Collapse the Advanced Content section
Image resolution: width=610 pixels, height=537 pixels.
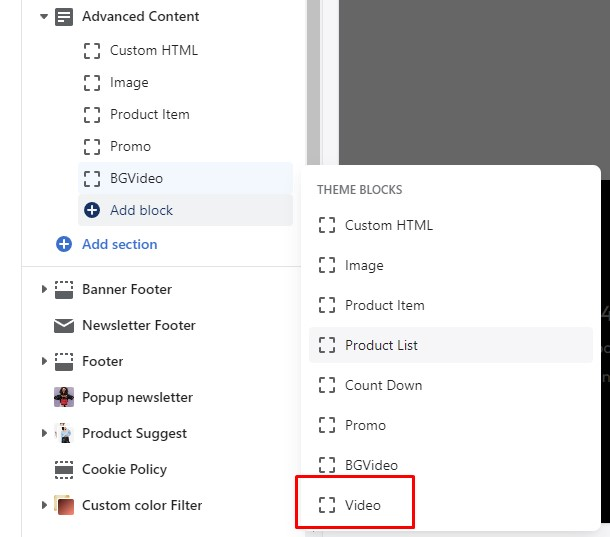(44, 17)
